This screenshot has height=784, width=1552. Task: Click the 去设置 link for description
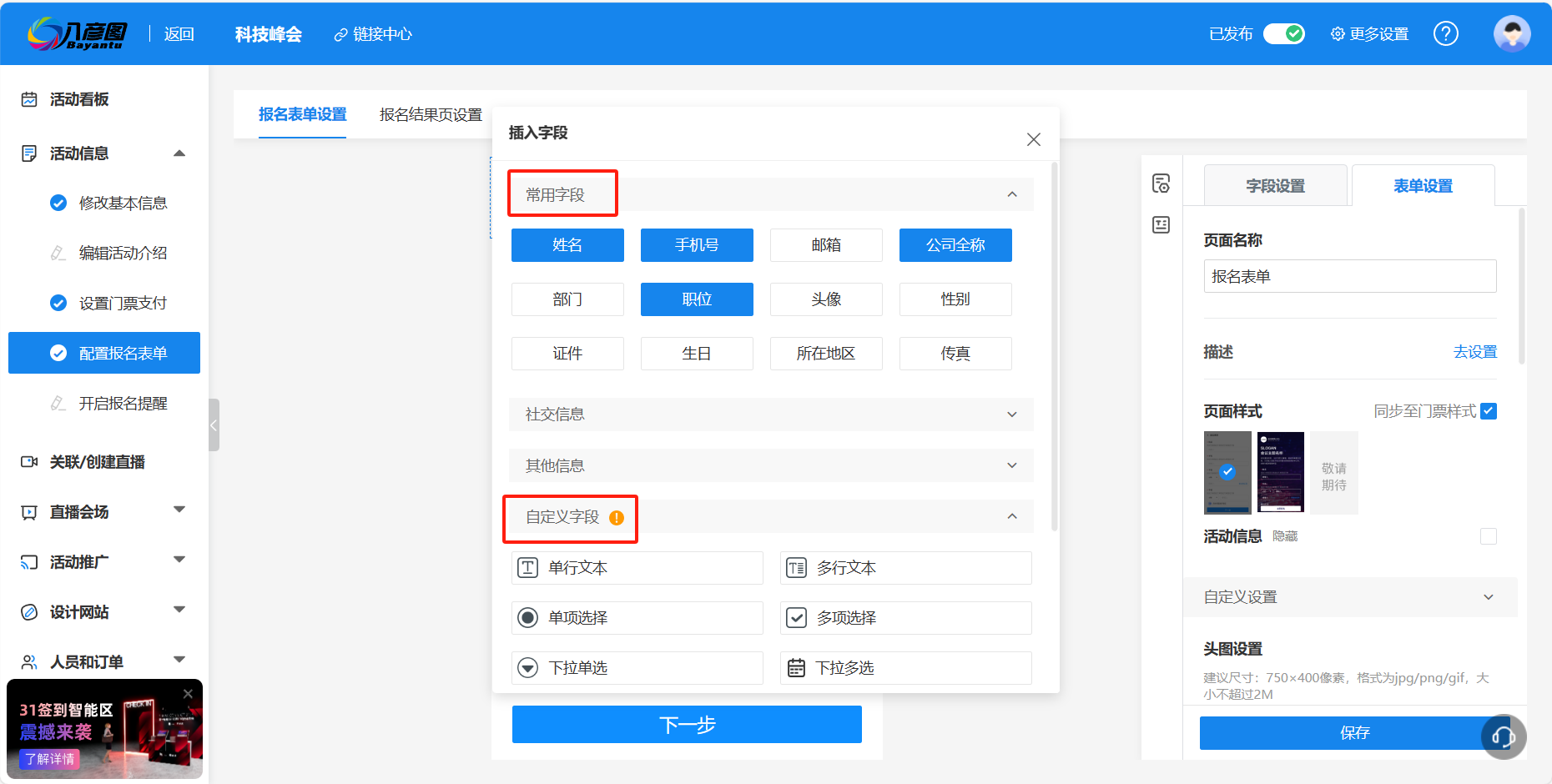point(1475,352)
